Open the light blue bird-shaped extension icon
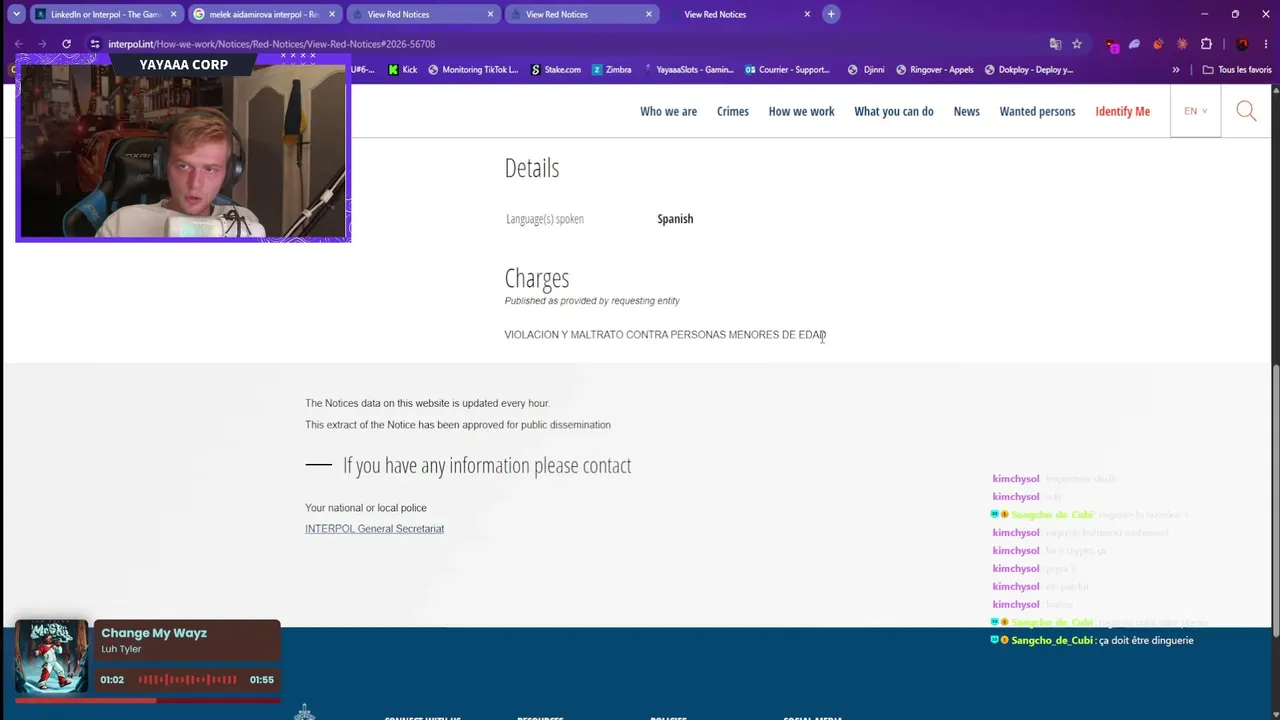1280x720 pixels. click(x=1135, y=44)
